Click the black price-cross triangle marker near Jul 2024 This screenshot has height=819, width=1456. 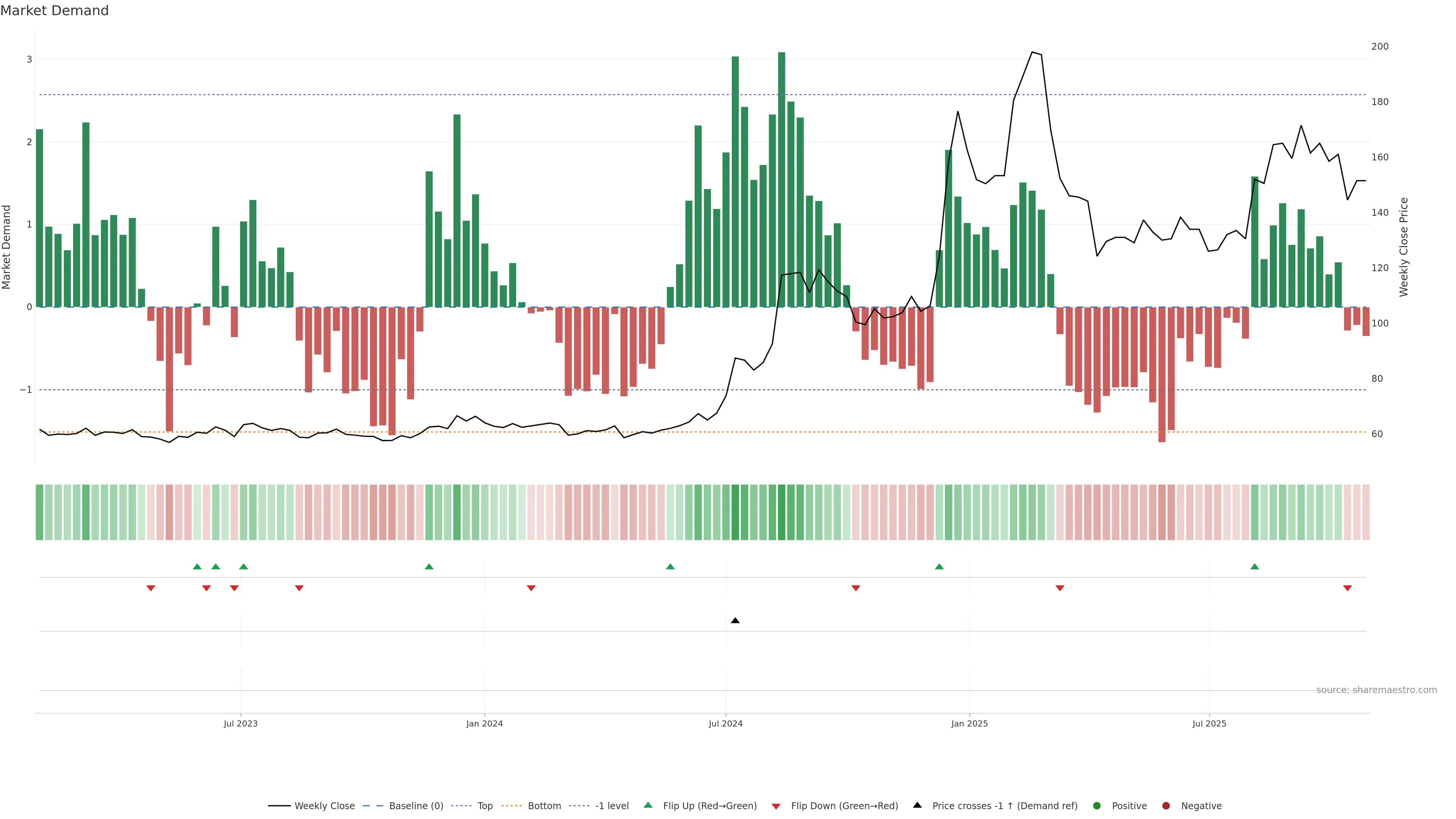point(735,621)
